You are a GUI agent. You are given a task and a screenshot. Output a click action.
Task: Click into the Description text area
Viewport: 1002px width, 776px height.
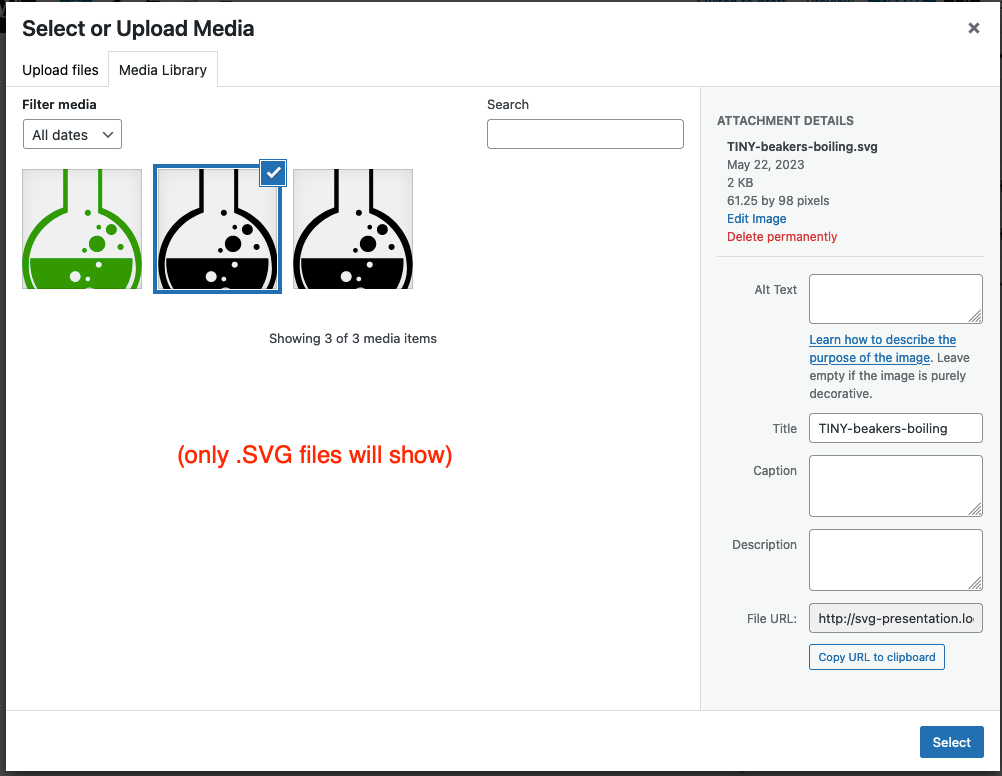pos(894,559)
